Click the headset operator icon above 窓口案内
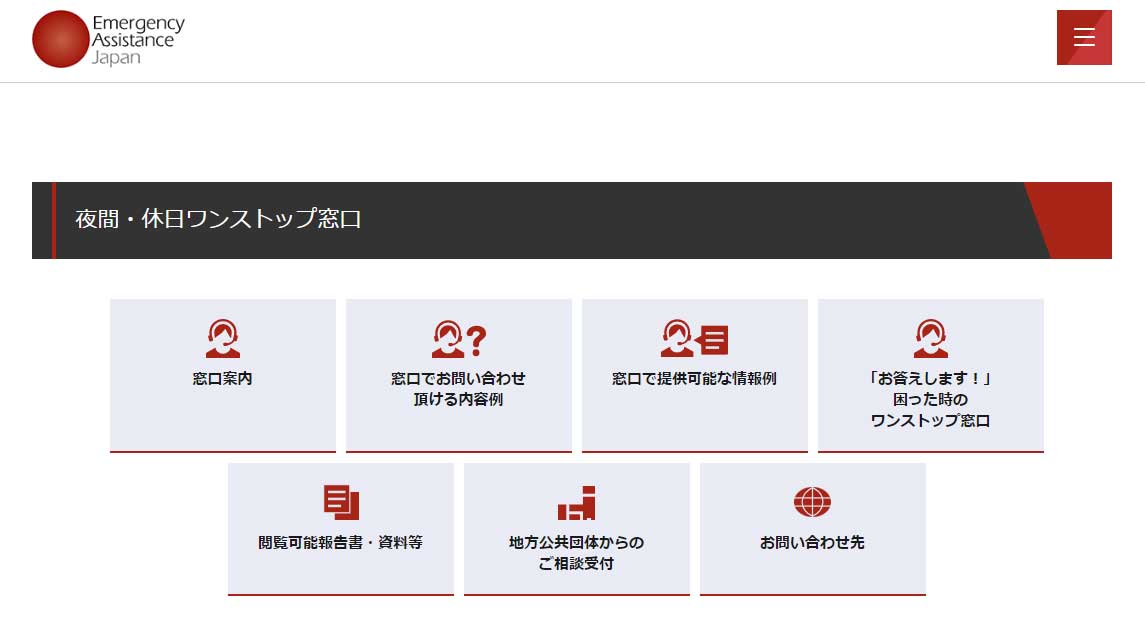Image resolution: width=1145 pixels, height=626 pixels. point(223,338)
